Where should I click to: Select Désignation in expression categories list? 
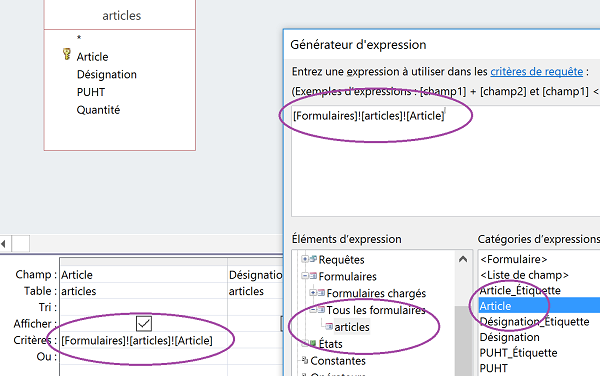(510, 337)
